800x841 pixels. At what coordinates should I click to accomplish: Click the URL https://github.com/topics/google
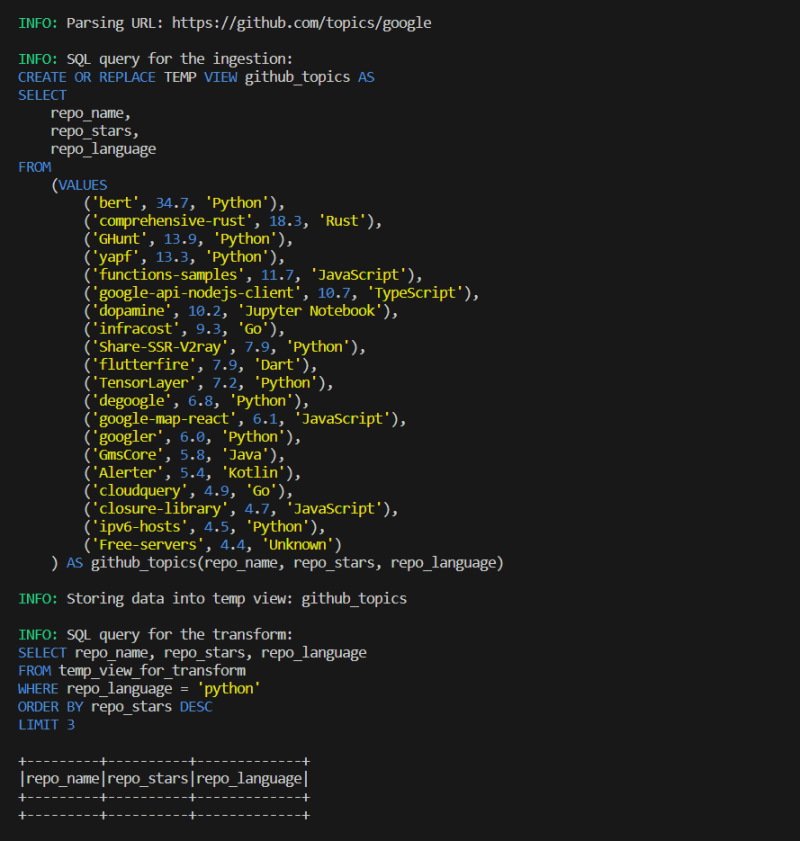point(301,23)
